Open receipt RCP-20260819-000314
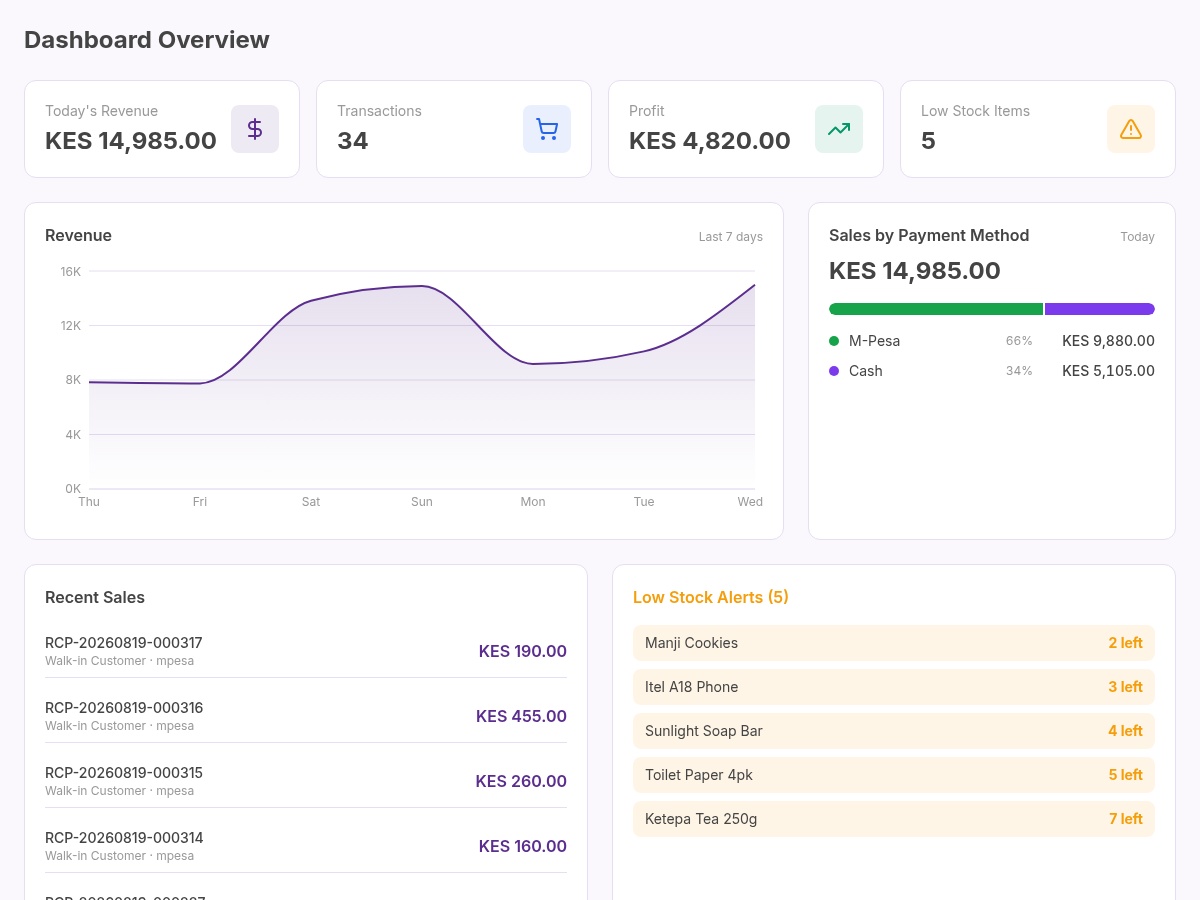 [x=306, y=846]
